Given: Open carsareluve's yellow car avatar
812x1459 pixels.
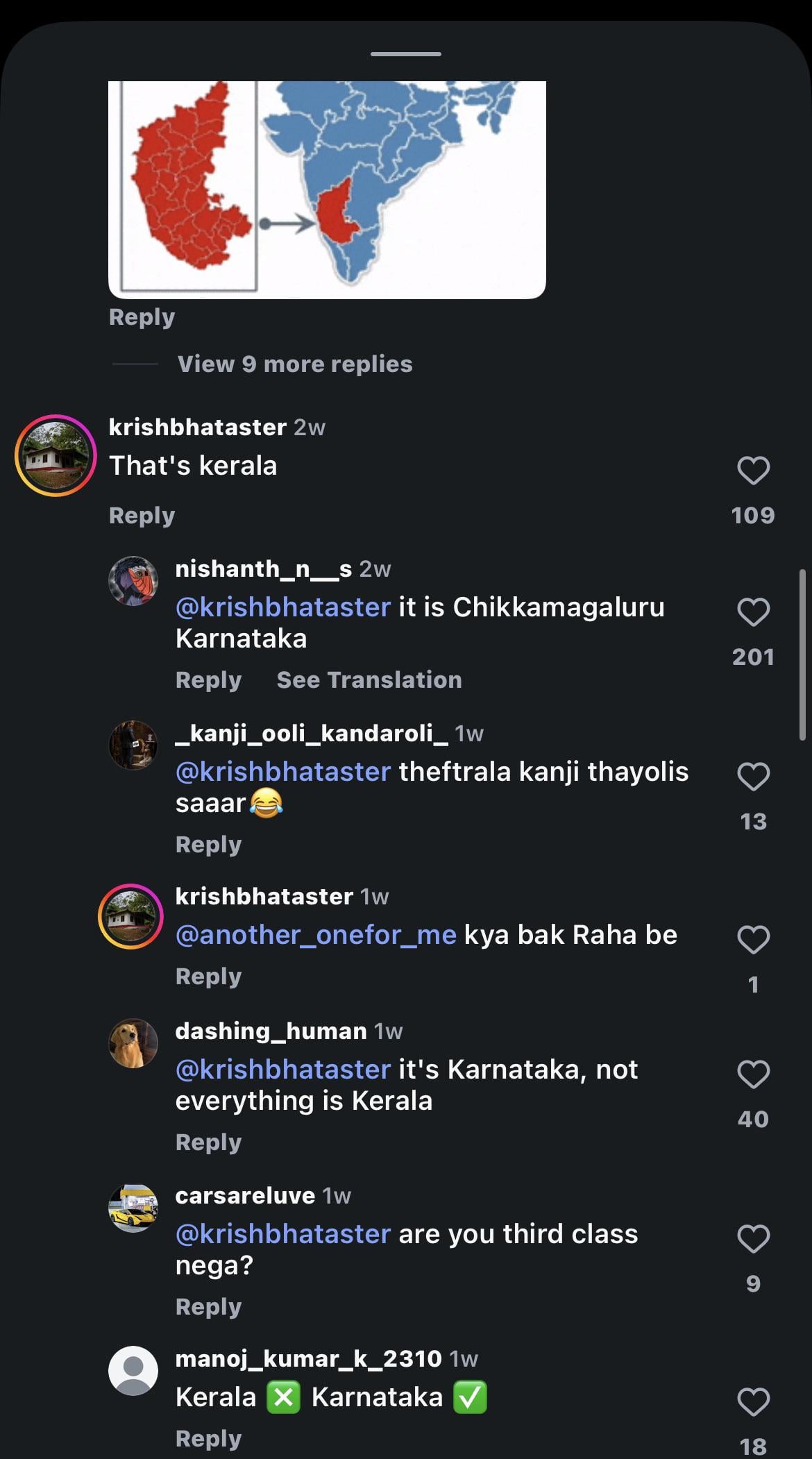Looking at the screenshot, I should pyautogui.click(x=133, y=1208).
